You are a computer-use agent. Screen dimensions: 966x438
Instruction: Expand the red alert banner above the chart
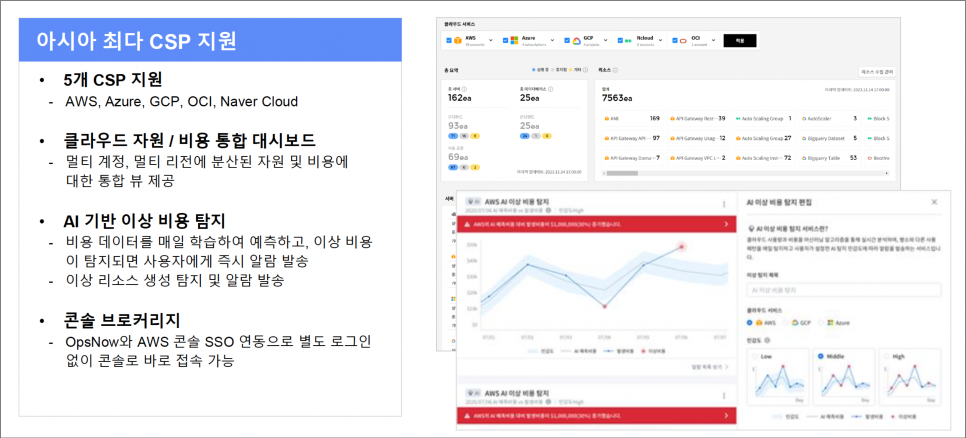pos(726,224)
